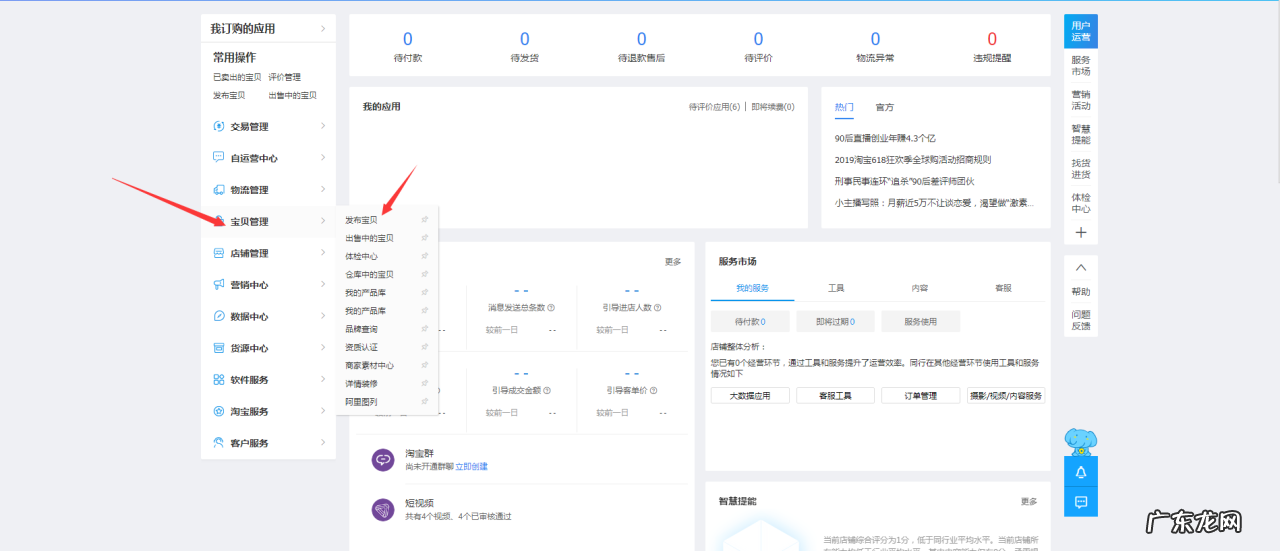Open 2019淘宝618狂欢季全球购活动招商规则 news link

913,160
